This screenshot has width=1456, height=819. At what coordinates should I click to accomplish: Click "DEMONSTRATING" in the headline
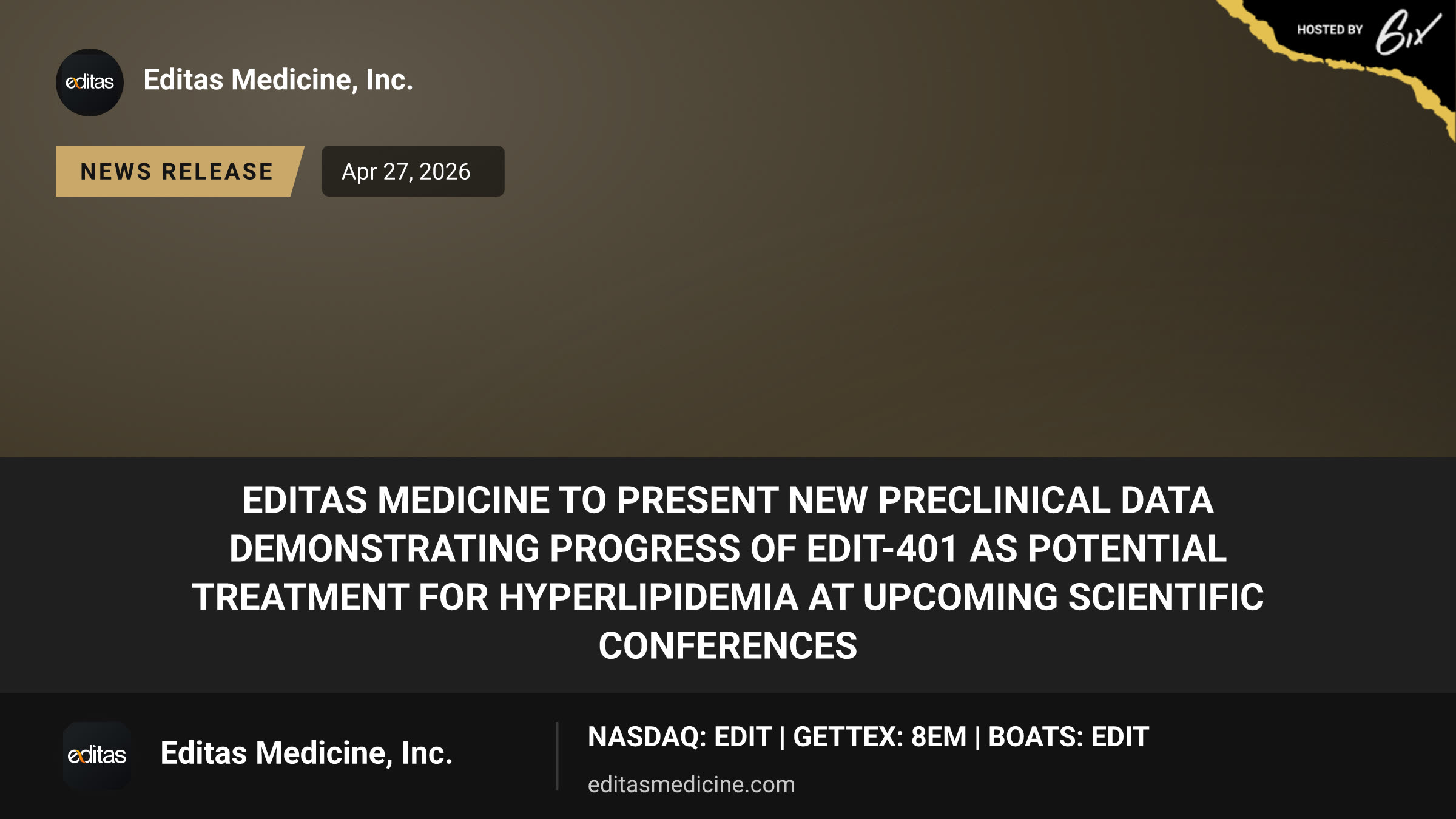pos(385,548)
